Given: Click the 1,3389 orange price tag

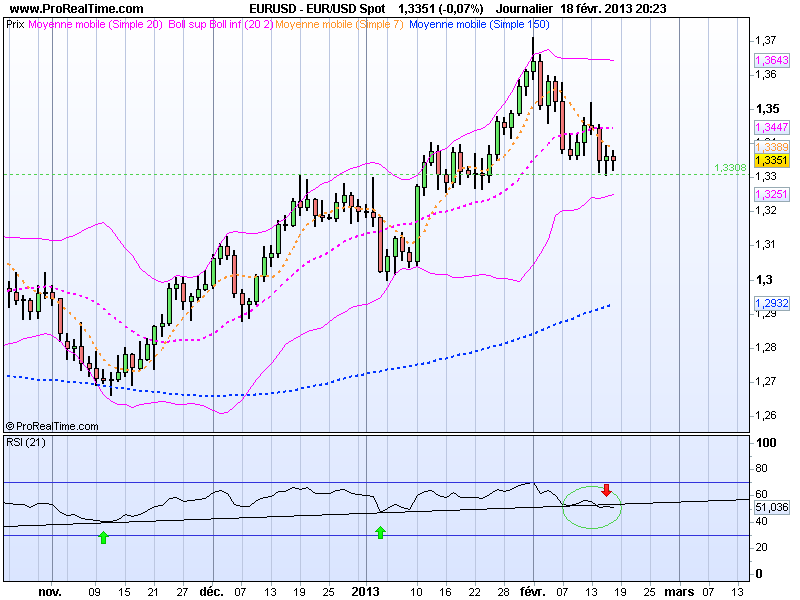Looking at the screenshot, I should (x=772, y=147).
